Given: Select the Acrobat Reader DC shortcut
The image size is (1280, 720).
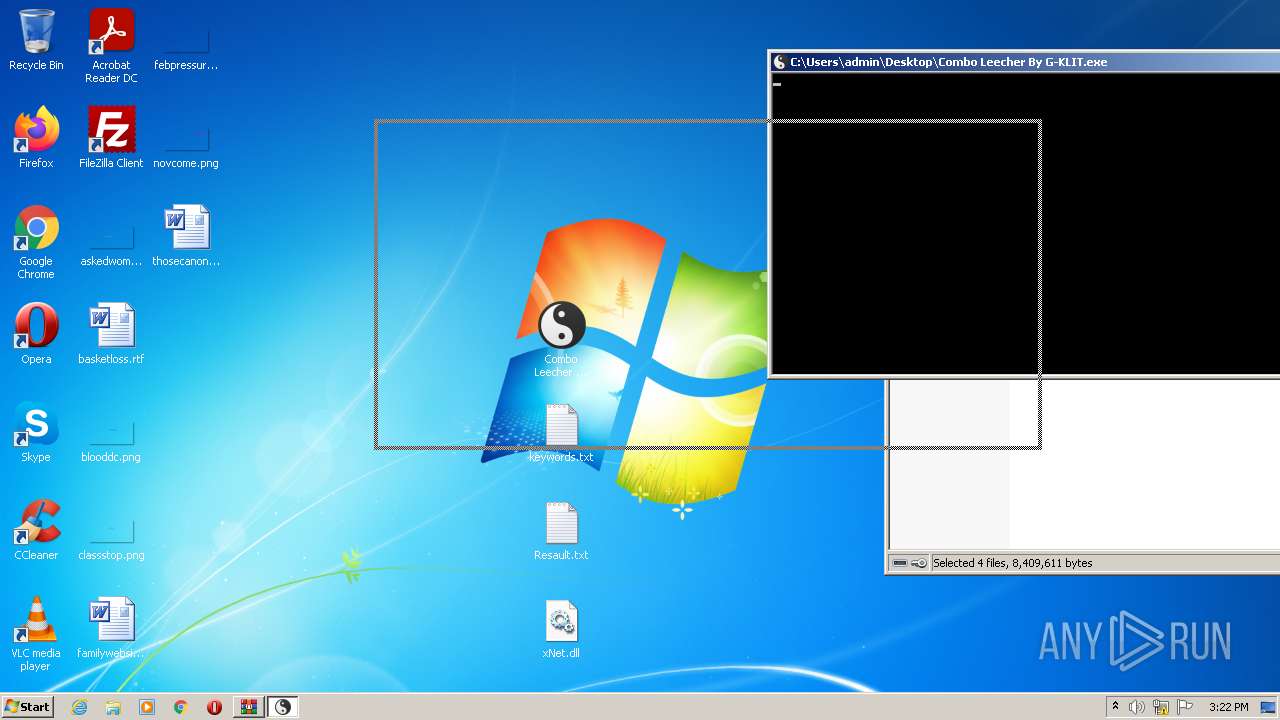Looking at the screenshot, I should click(111, 46).
